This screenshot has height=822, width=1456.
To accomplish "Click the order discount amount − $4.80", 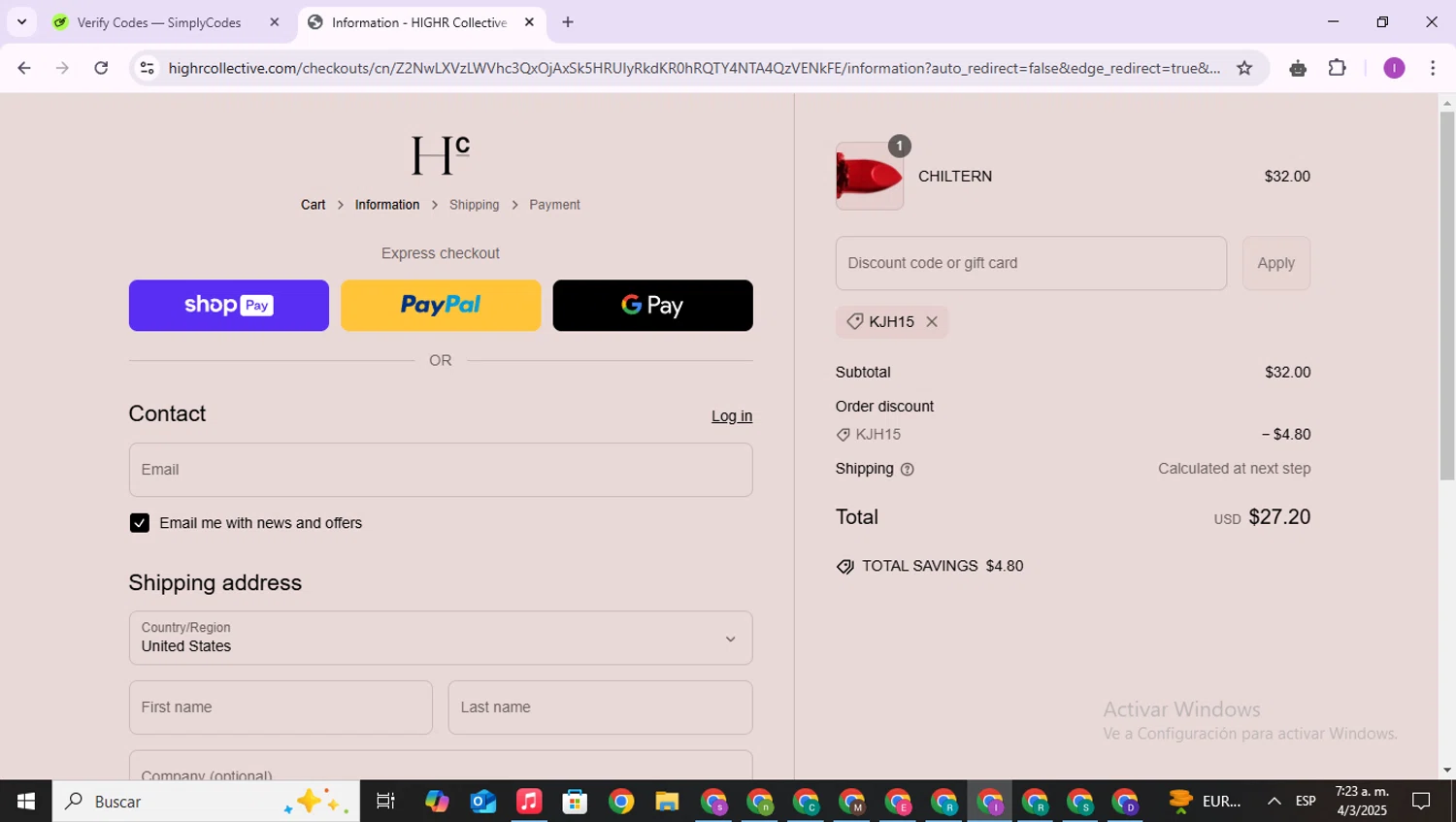I will (1286, 435).
